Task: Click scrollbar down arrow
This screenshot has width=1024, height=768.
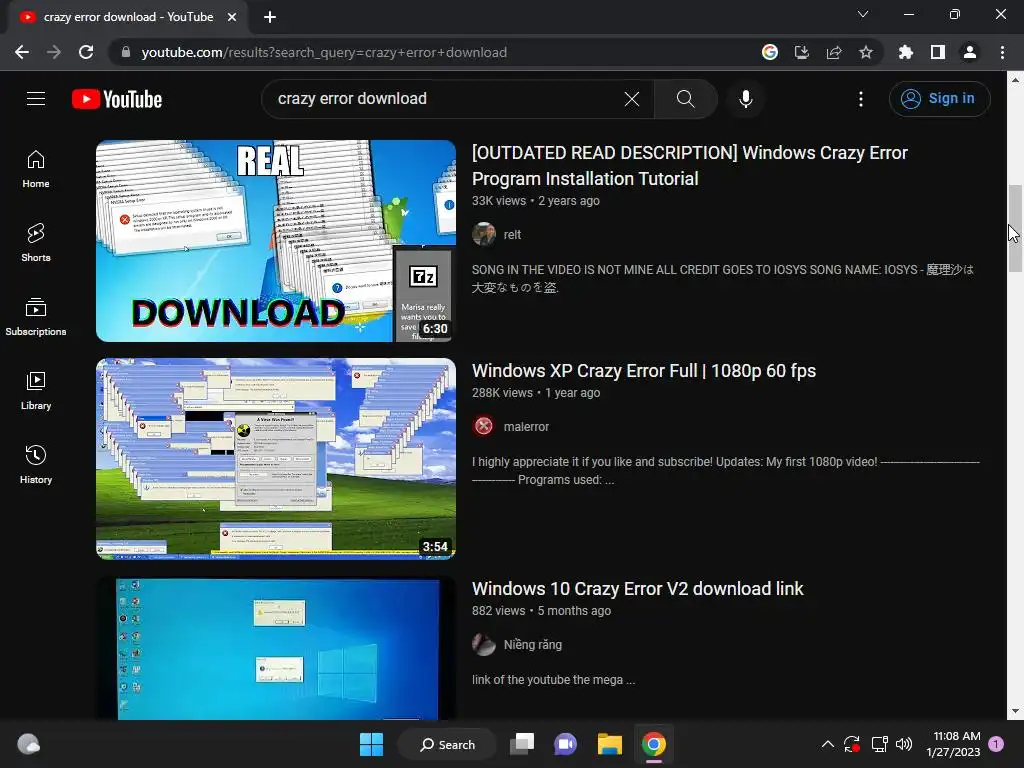Action: pos(1015,711)
